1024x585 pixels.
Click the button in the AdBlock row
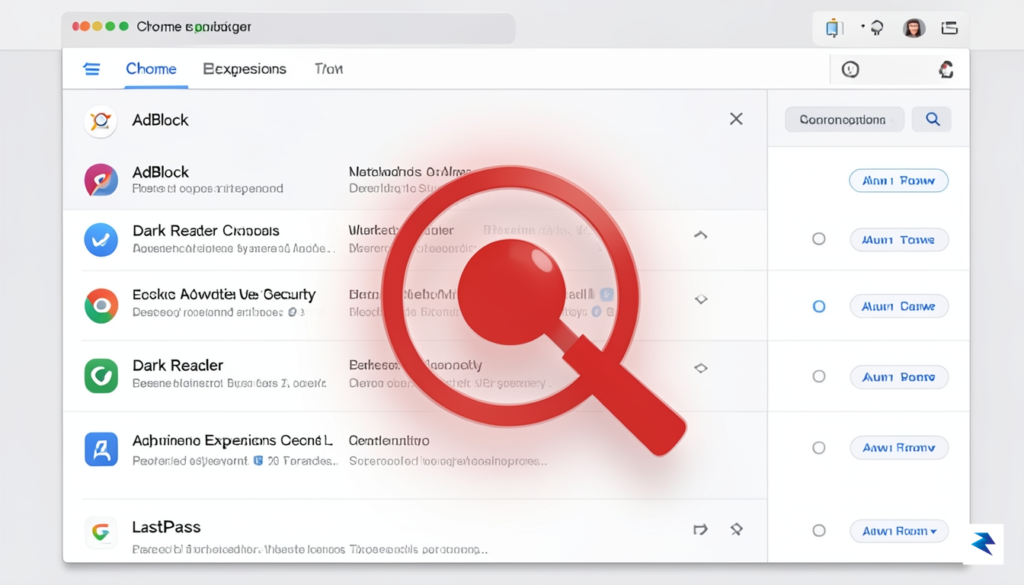[x=899, y=181]
